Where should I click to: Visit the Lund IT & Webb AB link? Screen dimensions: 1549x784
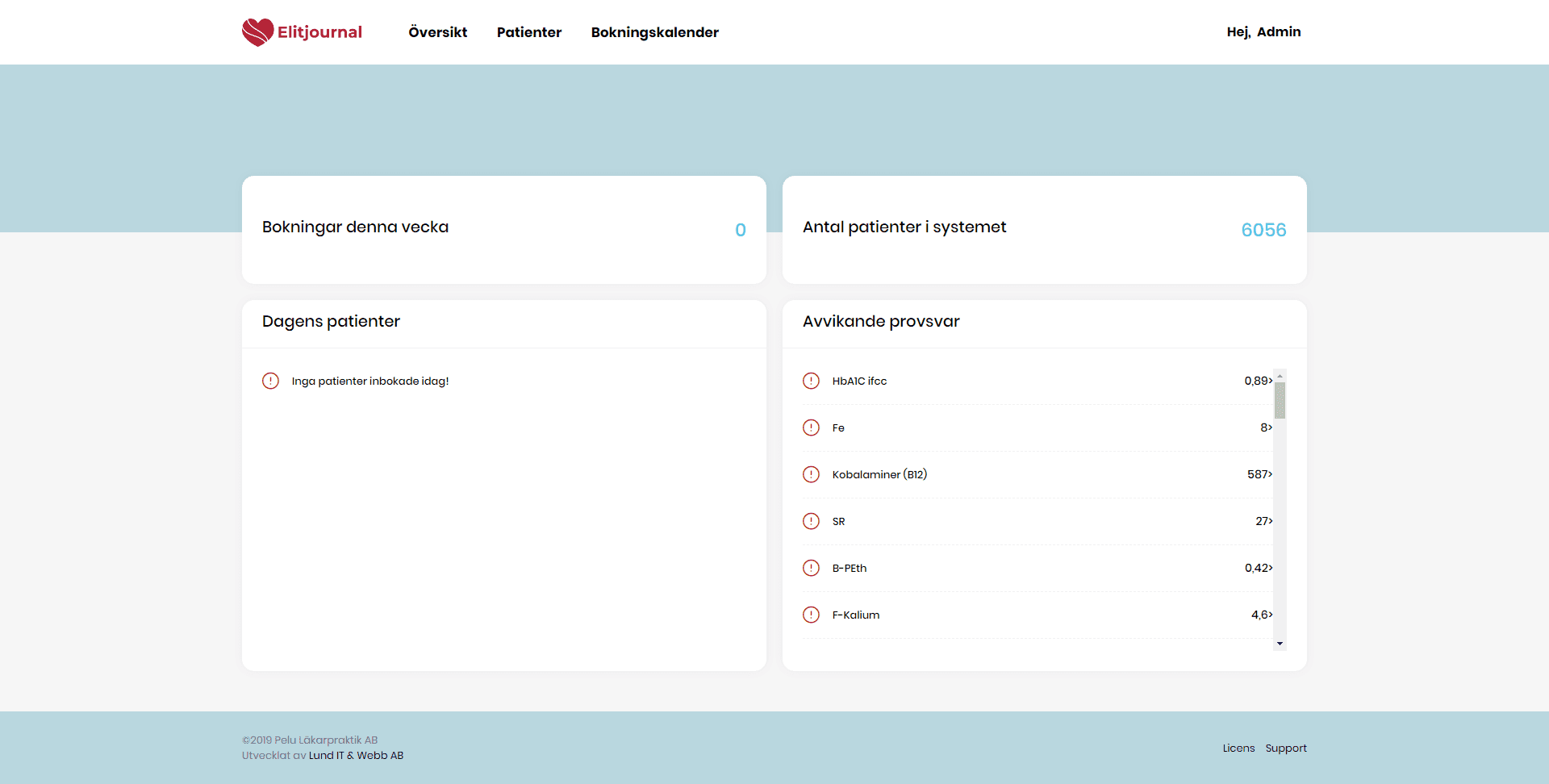(x=356, y=756)
